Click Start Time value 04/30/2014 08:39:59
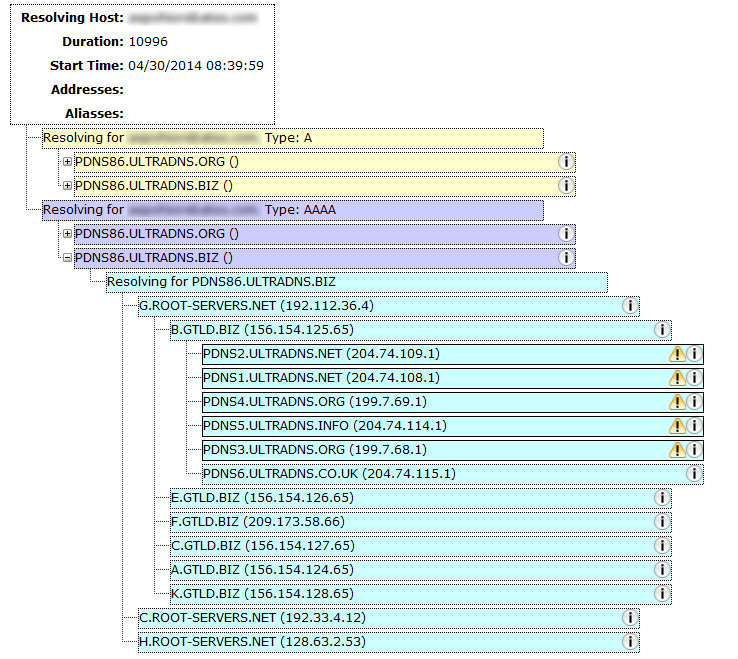This screenshot has width=738, height=659. (196, 65)
